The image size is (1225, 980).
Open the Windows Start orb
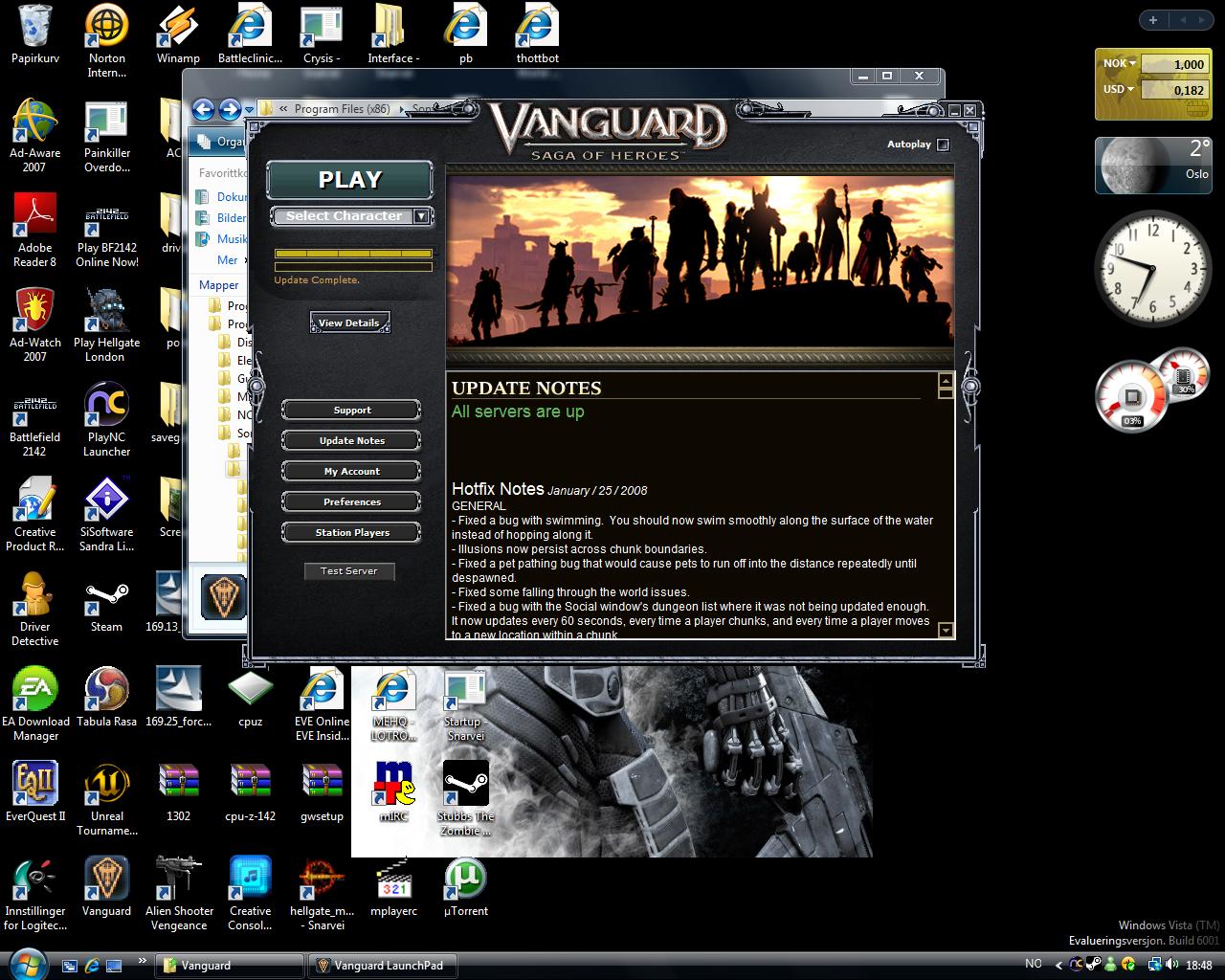tap(26, 964)
